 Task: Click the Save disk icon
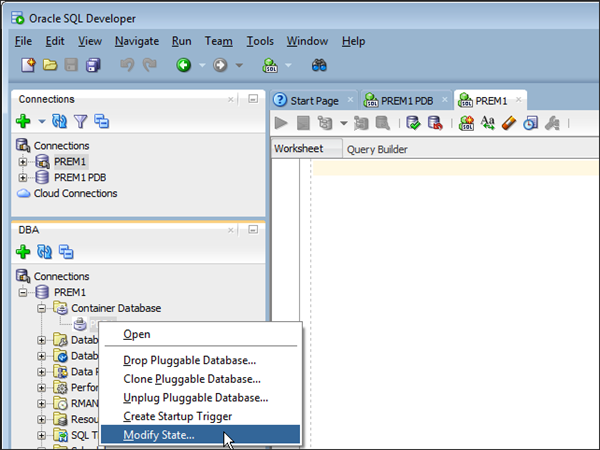[71, 65]
